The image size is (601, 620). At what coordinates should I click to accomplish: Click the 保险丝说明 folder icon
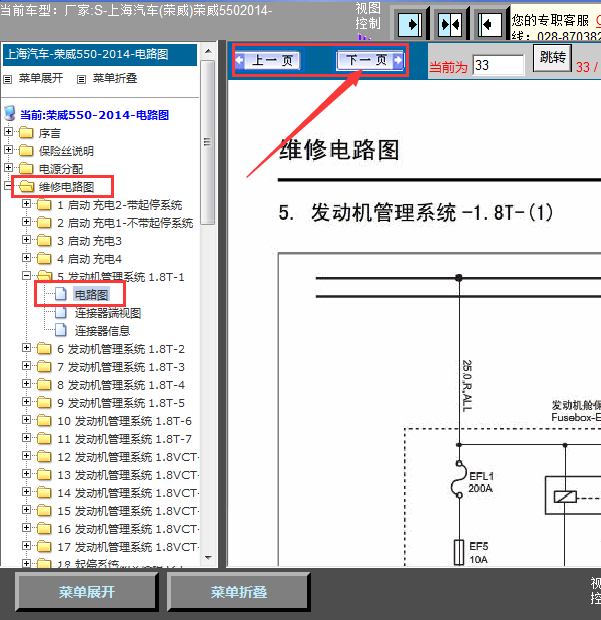pos(26,150)
